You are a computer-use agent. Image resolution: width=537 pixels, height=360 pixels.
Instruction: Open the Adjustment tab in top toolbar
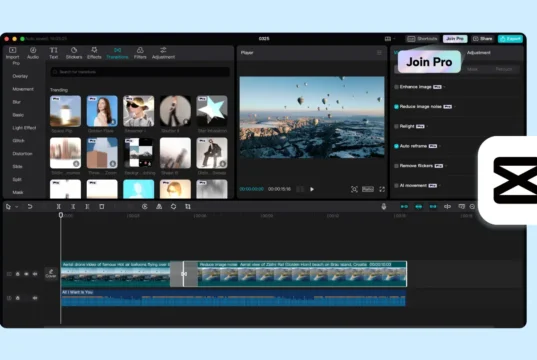[x=163, y=53]
